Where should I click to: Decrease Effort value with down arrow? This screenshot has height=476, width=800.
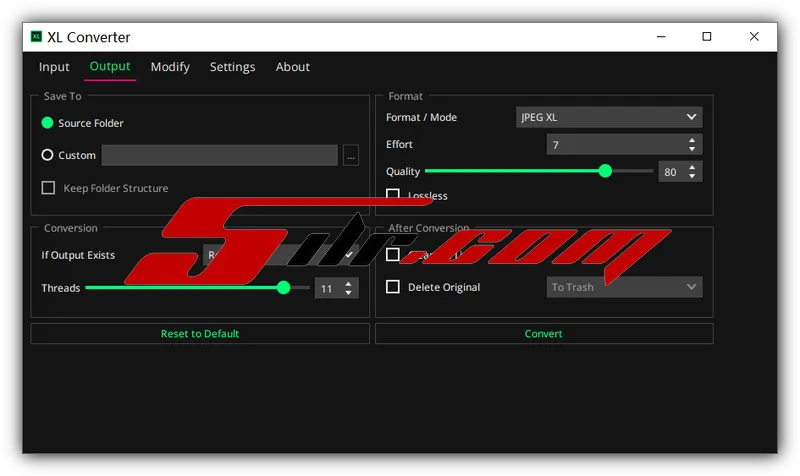(x=692, y=149)
